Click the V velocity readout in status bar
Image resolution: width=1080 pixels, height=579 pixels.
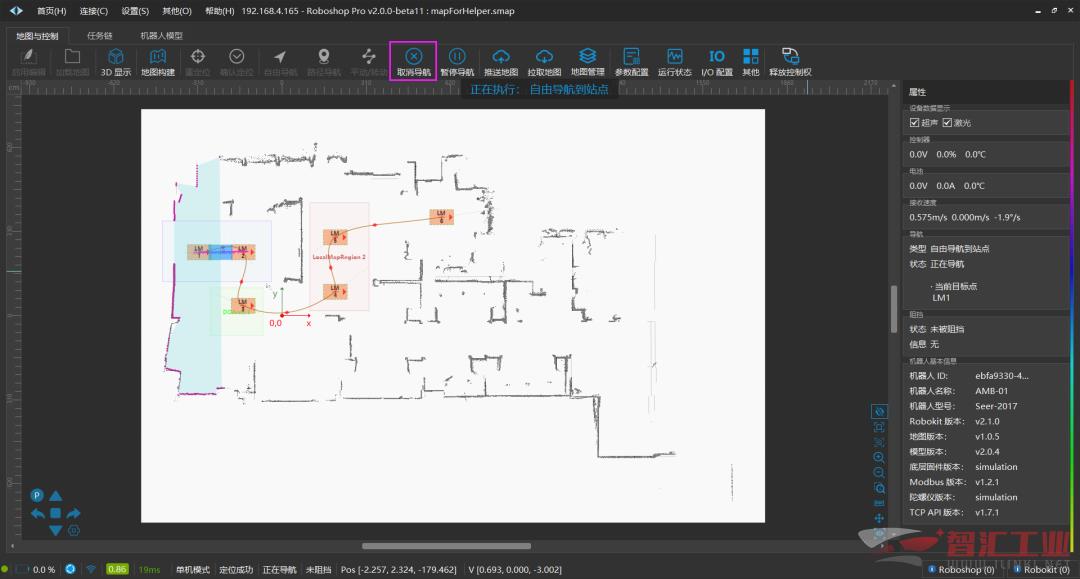pos(515,569)
